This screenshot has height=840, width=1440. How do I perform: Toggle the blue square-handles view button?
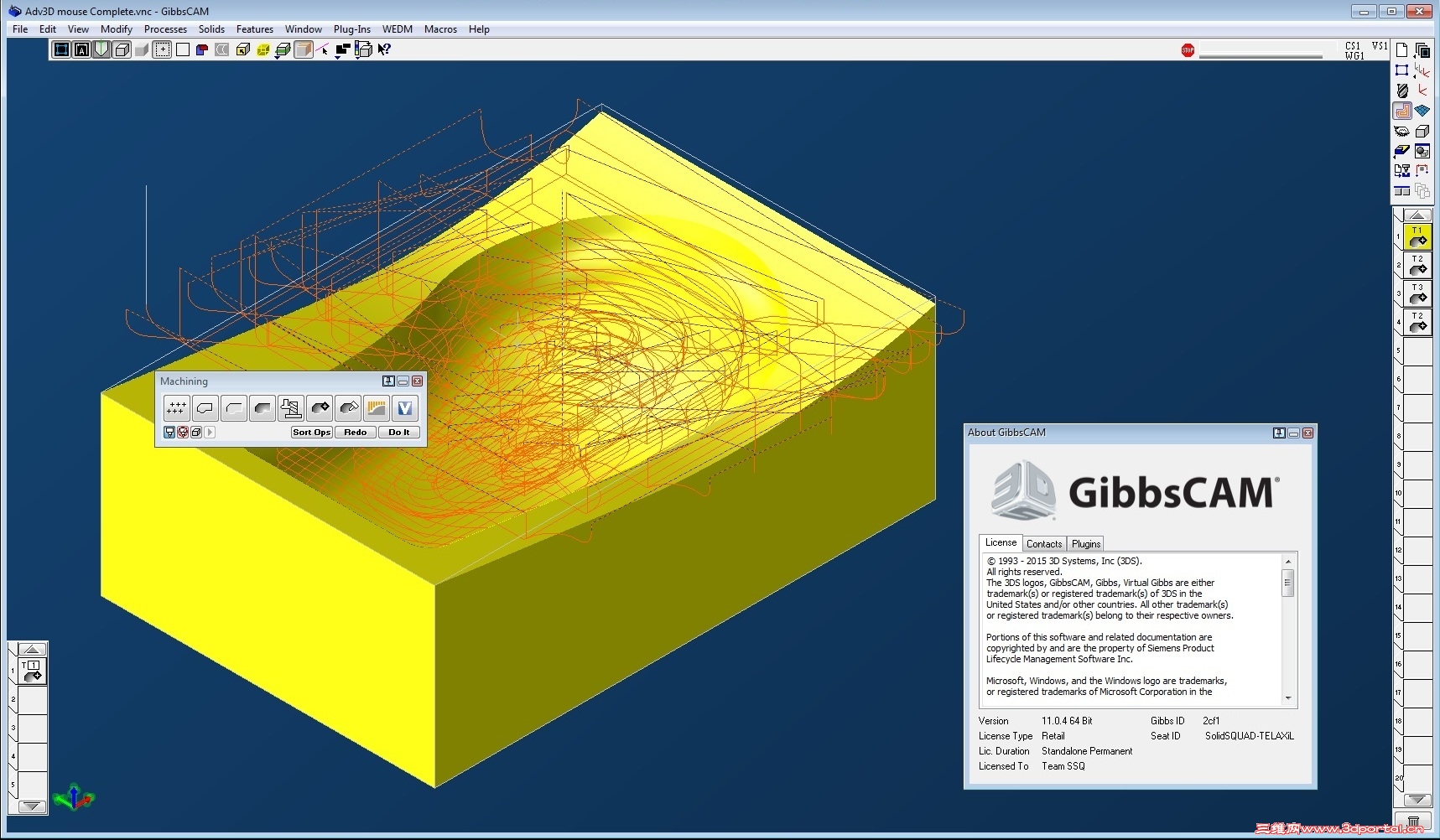click(61, 49)
